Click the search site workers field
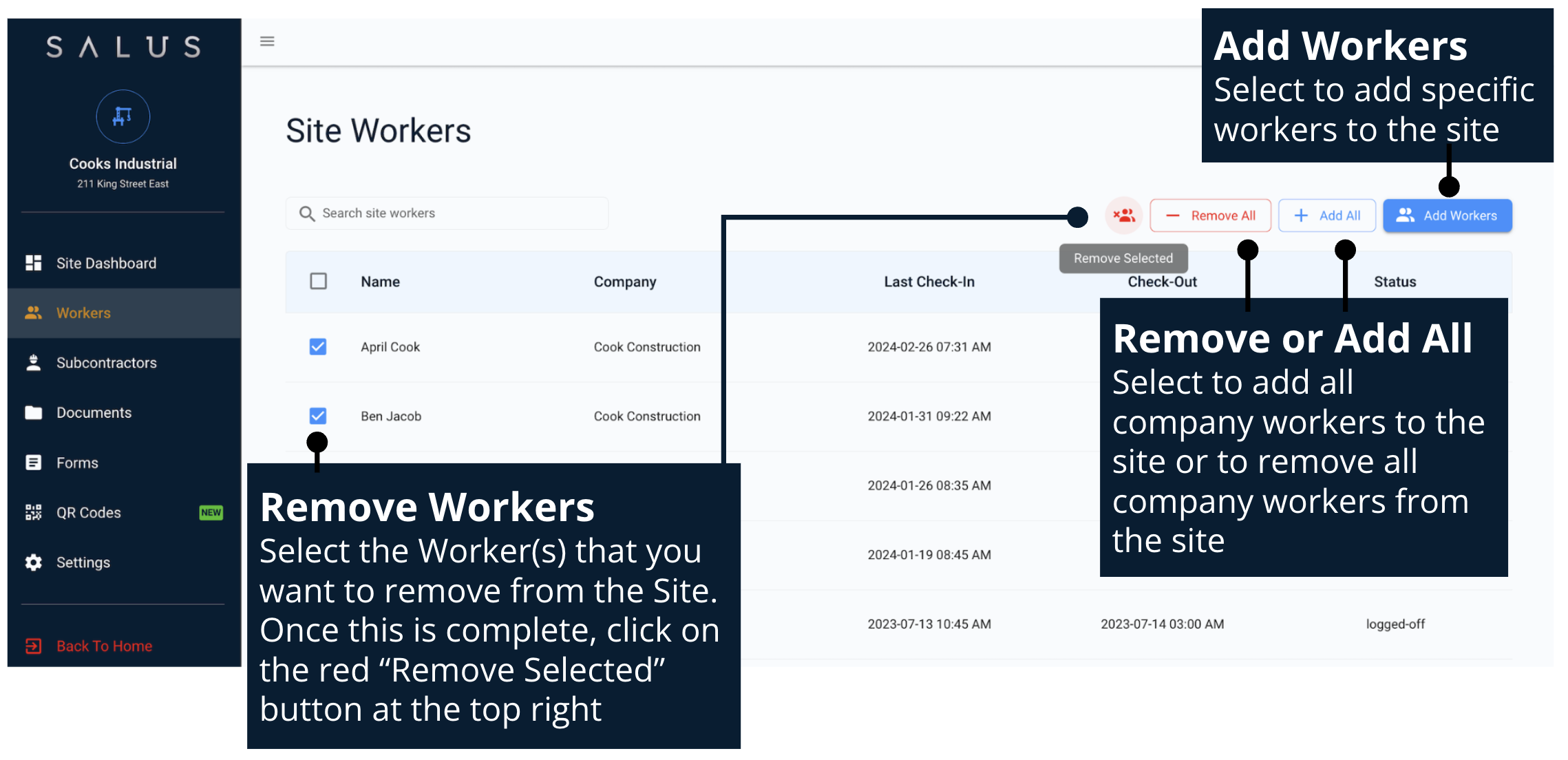Image resolution: width=1568 pixels, height=760 pixels. tap(447, 213)
